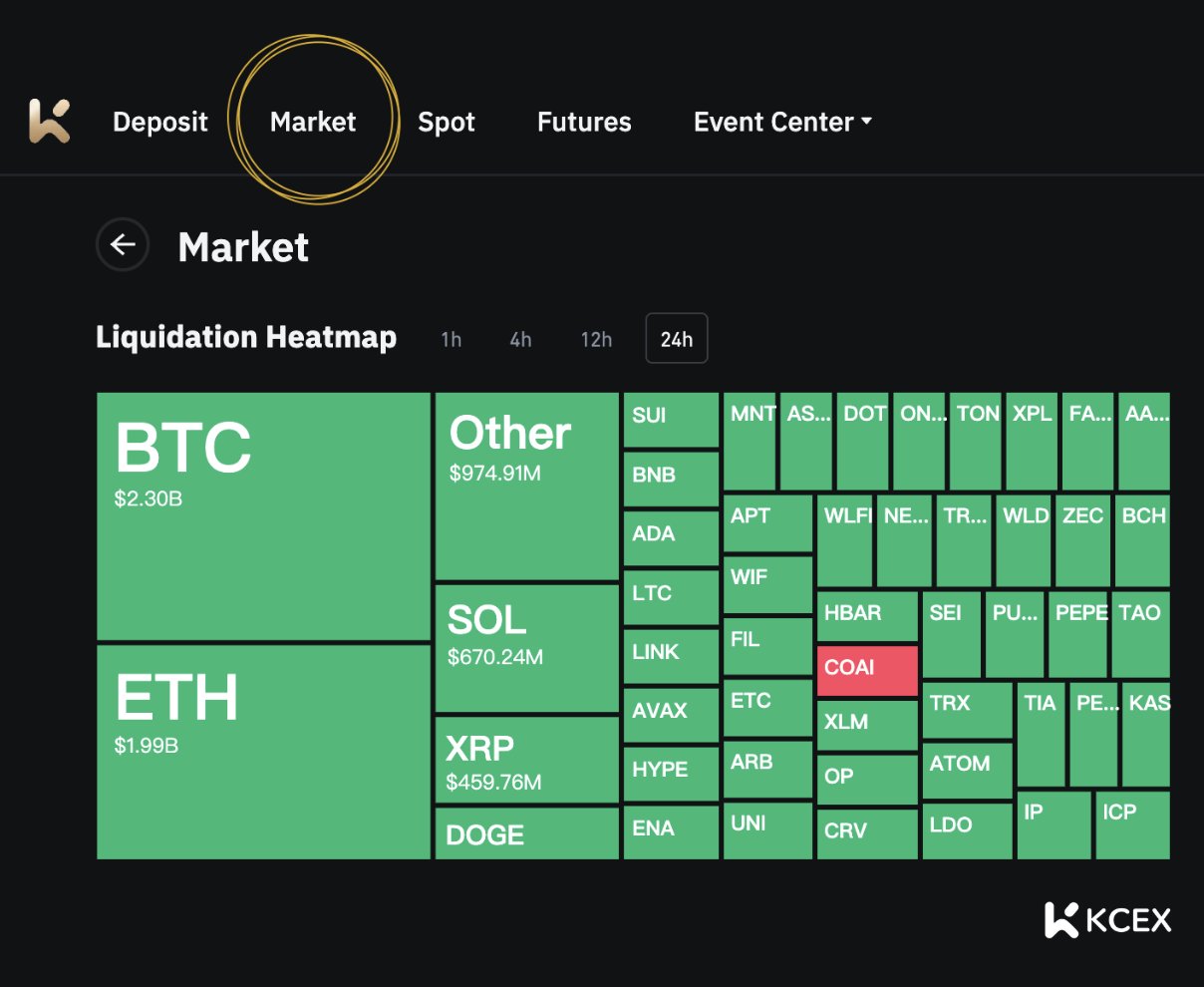
Task: Select the 24h timeframe button
Action: coord(677,339)
